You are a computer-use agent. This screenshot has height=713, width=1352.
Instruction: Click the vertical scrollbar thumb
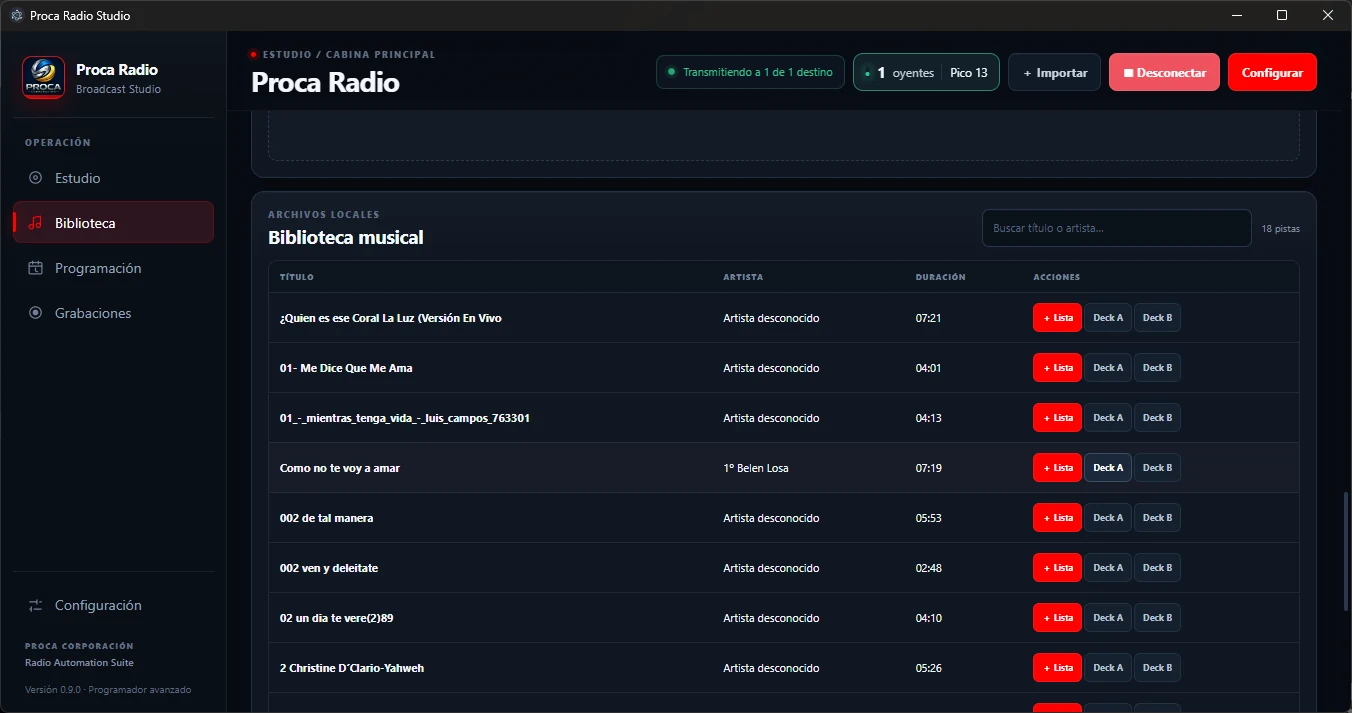click(x=1346, y=551)
